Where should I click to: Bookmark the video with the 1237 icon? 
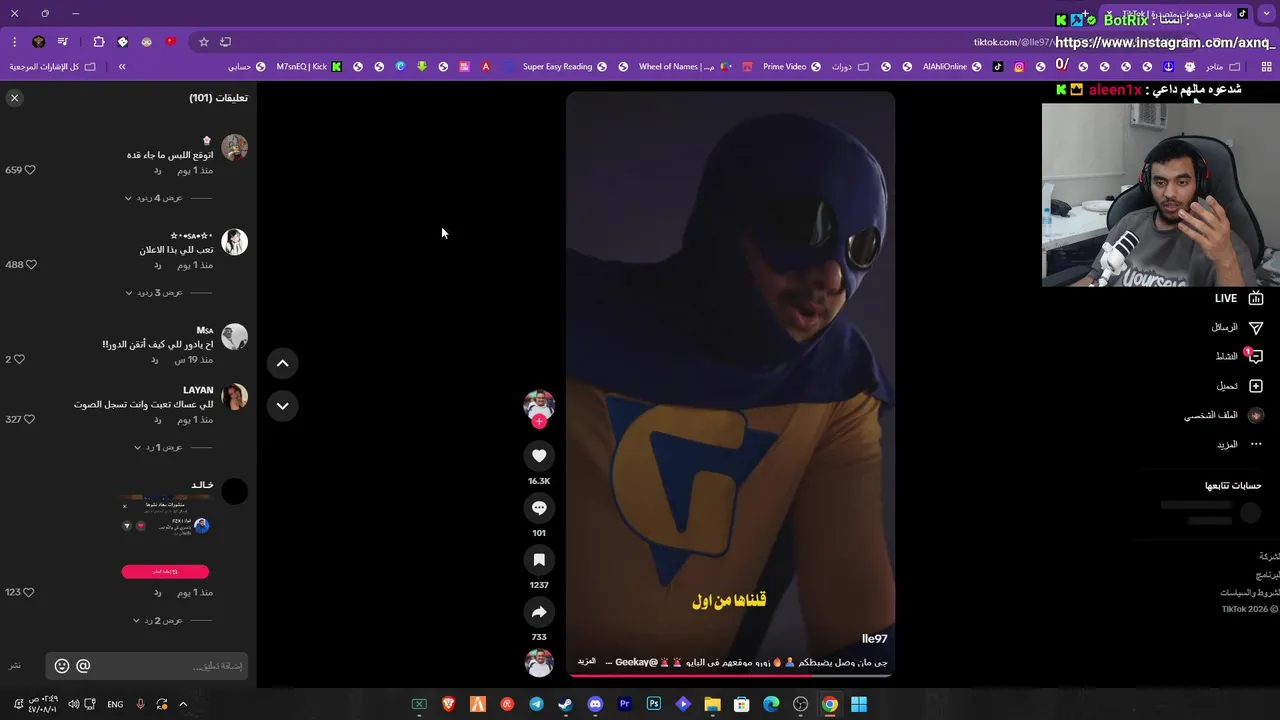[539, 560]
